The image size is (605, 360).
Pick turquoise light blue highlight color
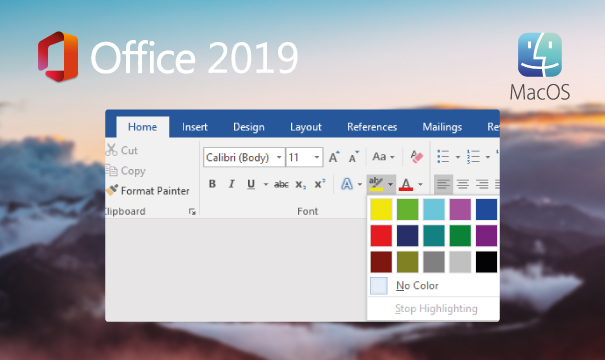[434, 209]
